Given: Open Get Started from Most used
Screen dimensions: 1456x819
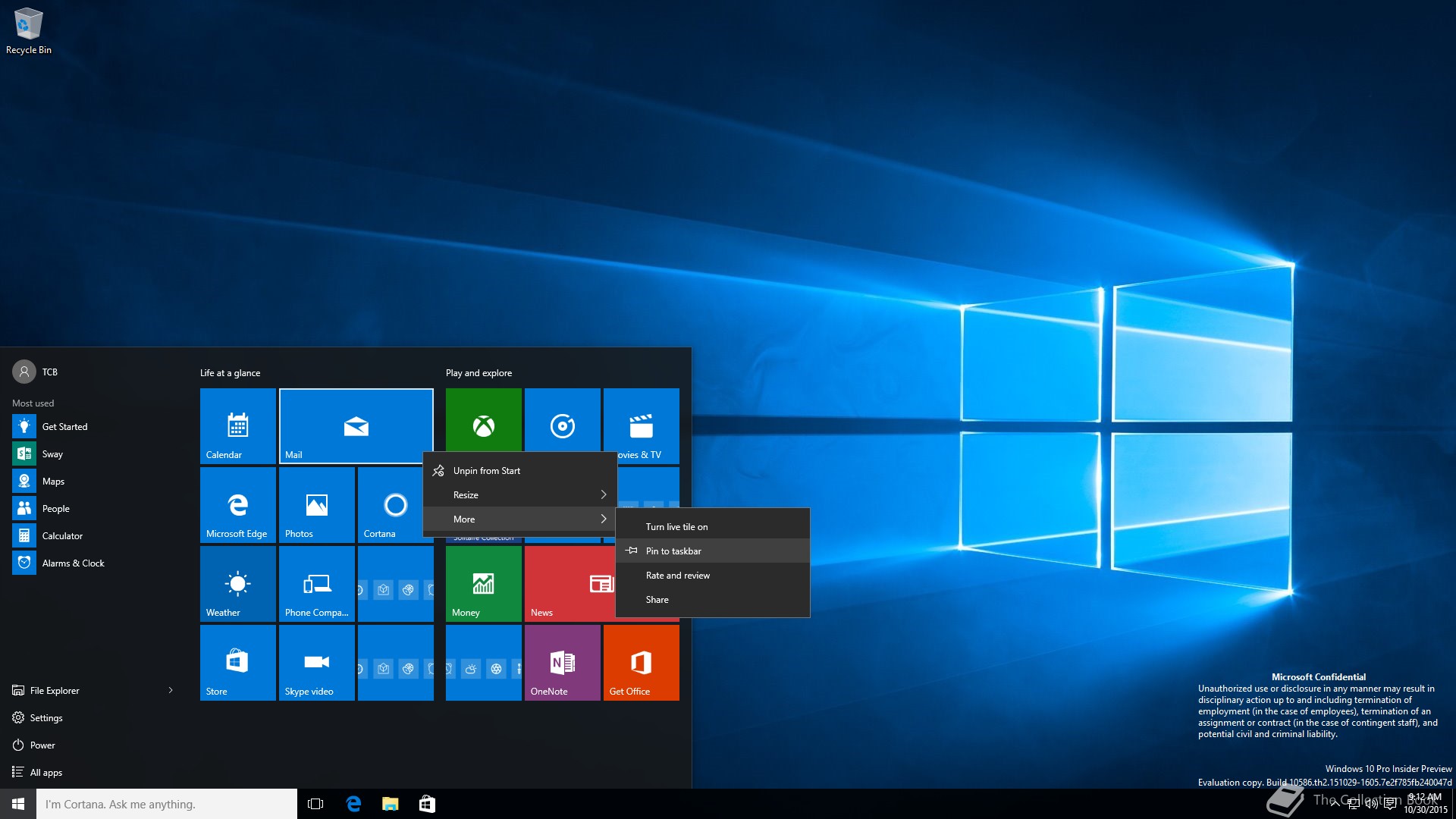Looking at the screenshot, I should click(94, 427).
